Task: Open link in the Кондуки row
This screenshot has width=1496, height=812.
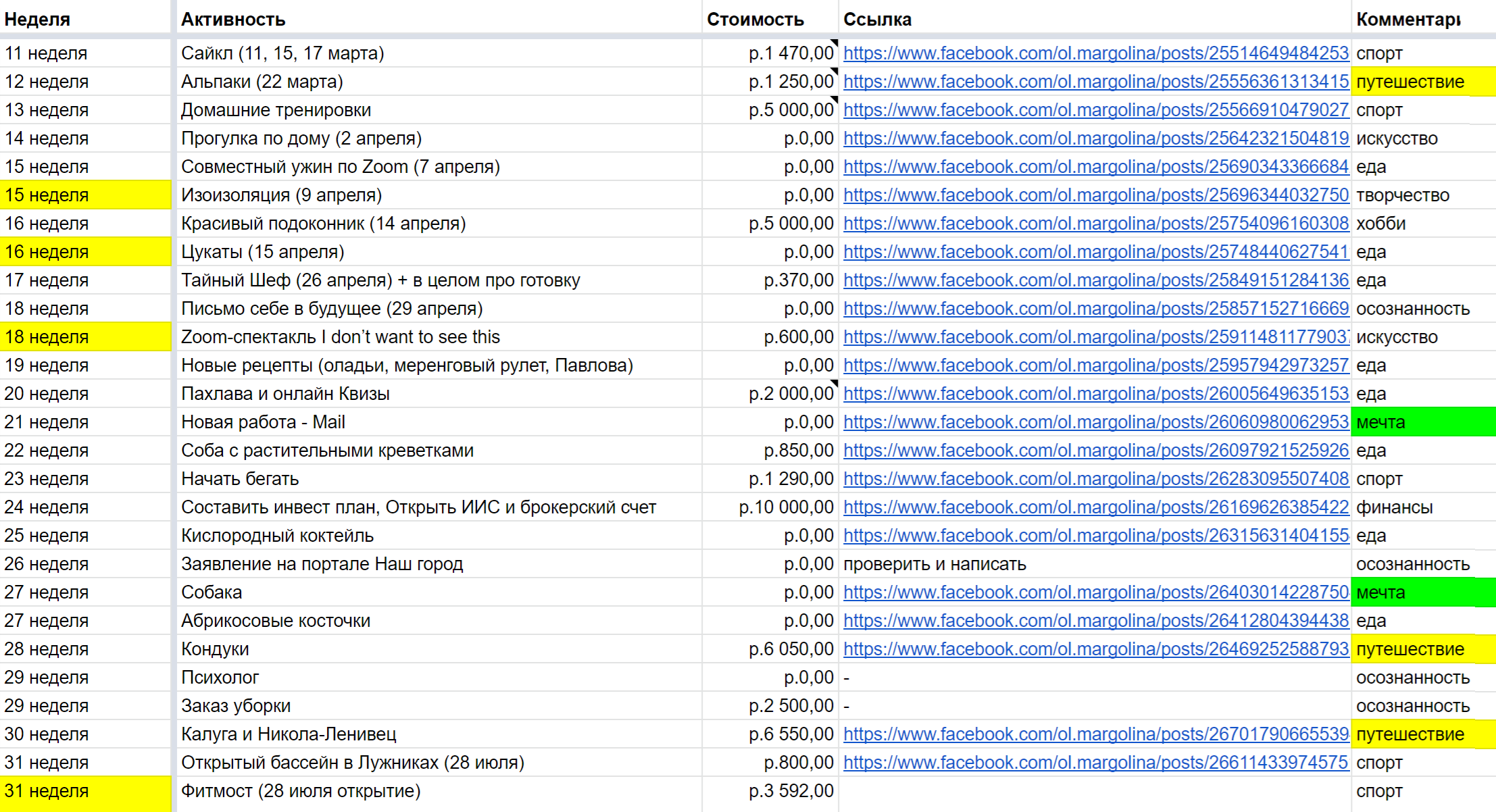Action: 1095,649
